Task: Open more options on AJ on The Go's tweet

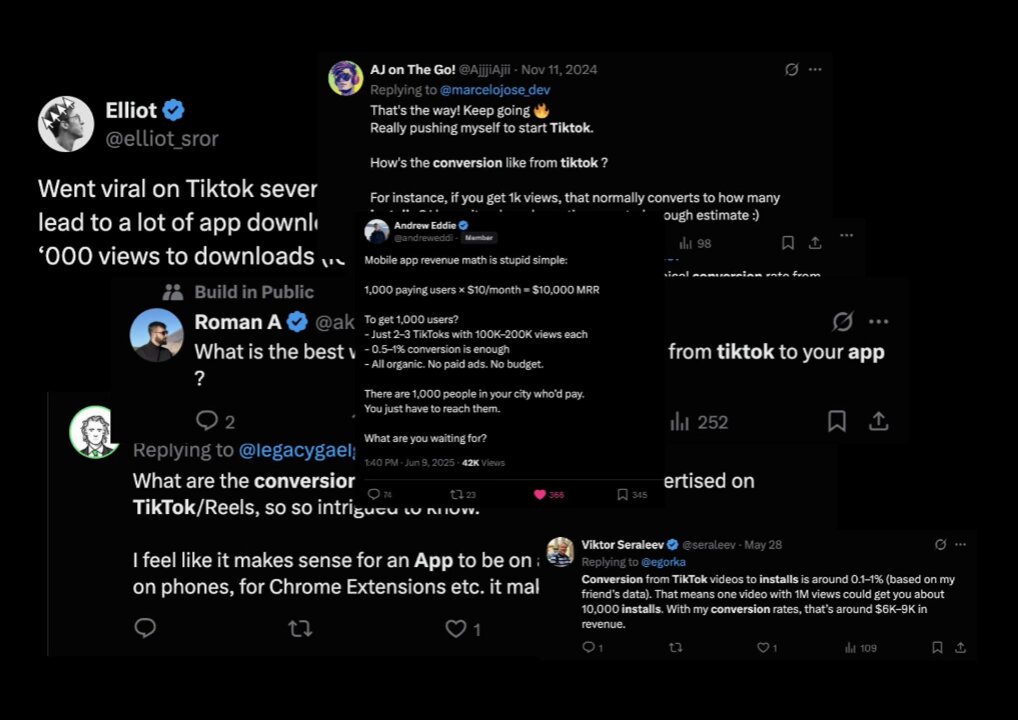Action: pyautogui.click(x=815, y=69)
